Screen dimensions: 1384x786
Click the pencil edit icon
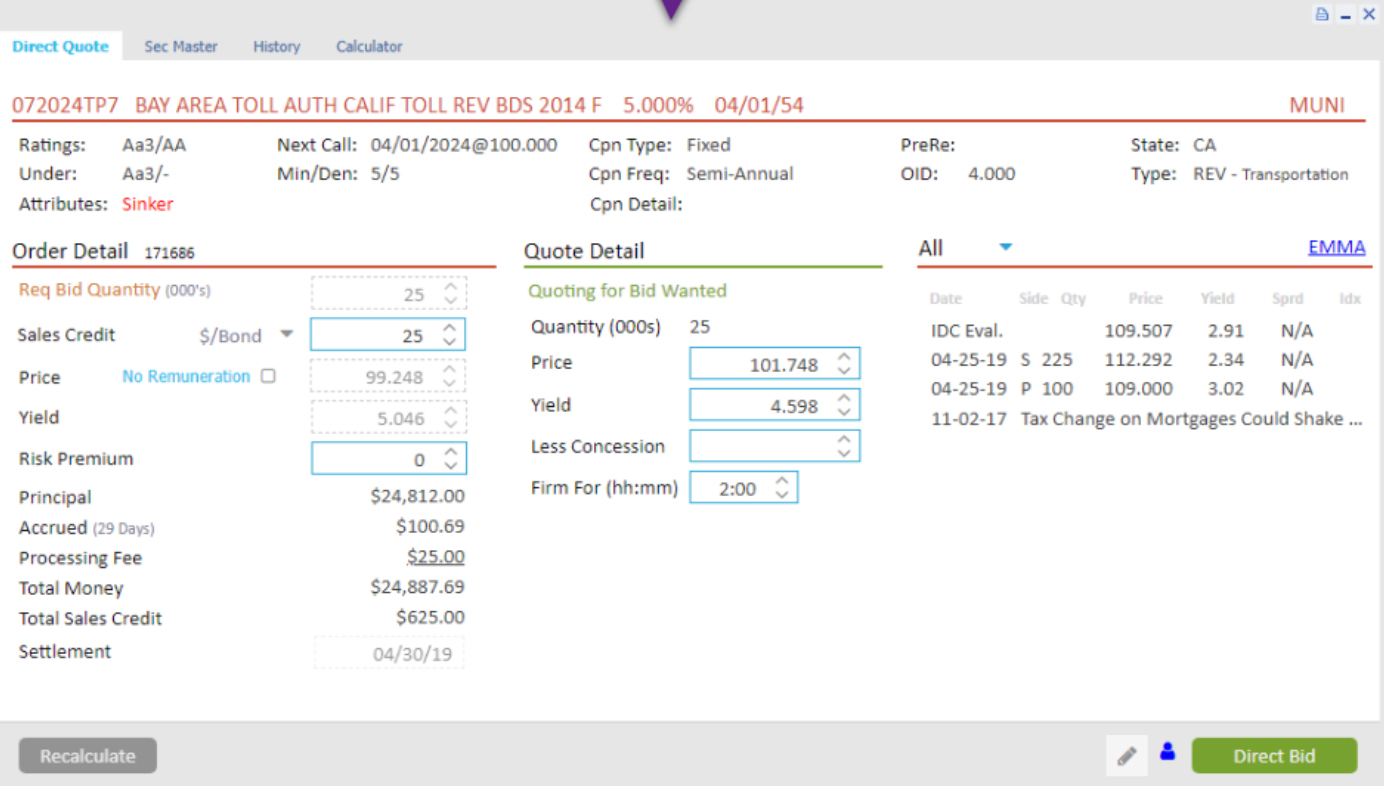1127,756
